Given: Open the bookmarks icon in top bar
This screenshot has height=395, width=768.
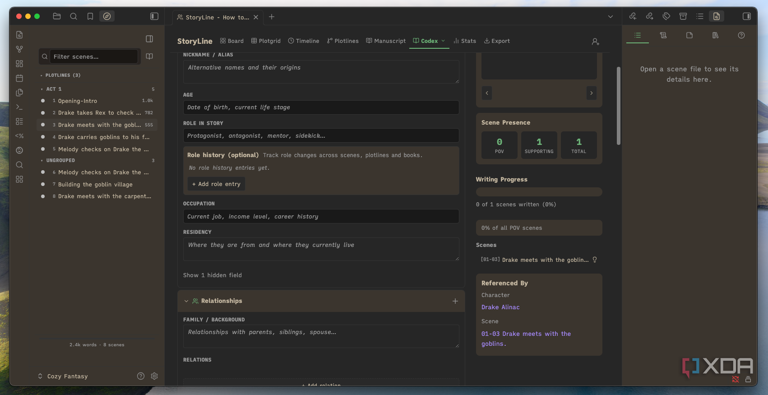Looking at the screenshot, I should [x=90, y=16].
